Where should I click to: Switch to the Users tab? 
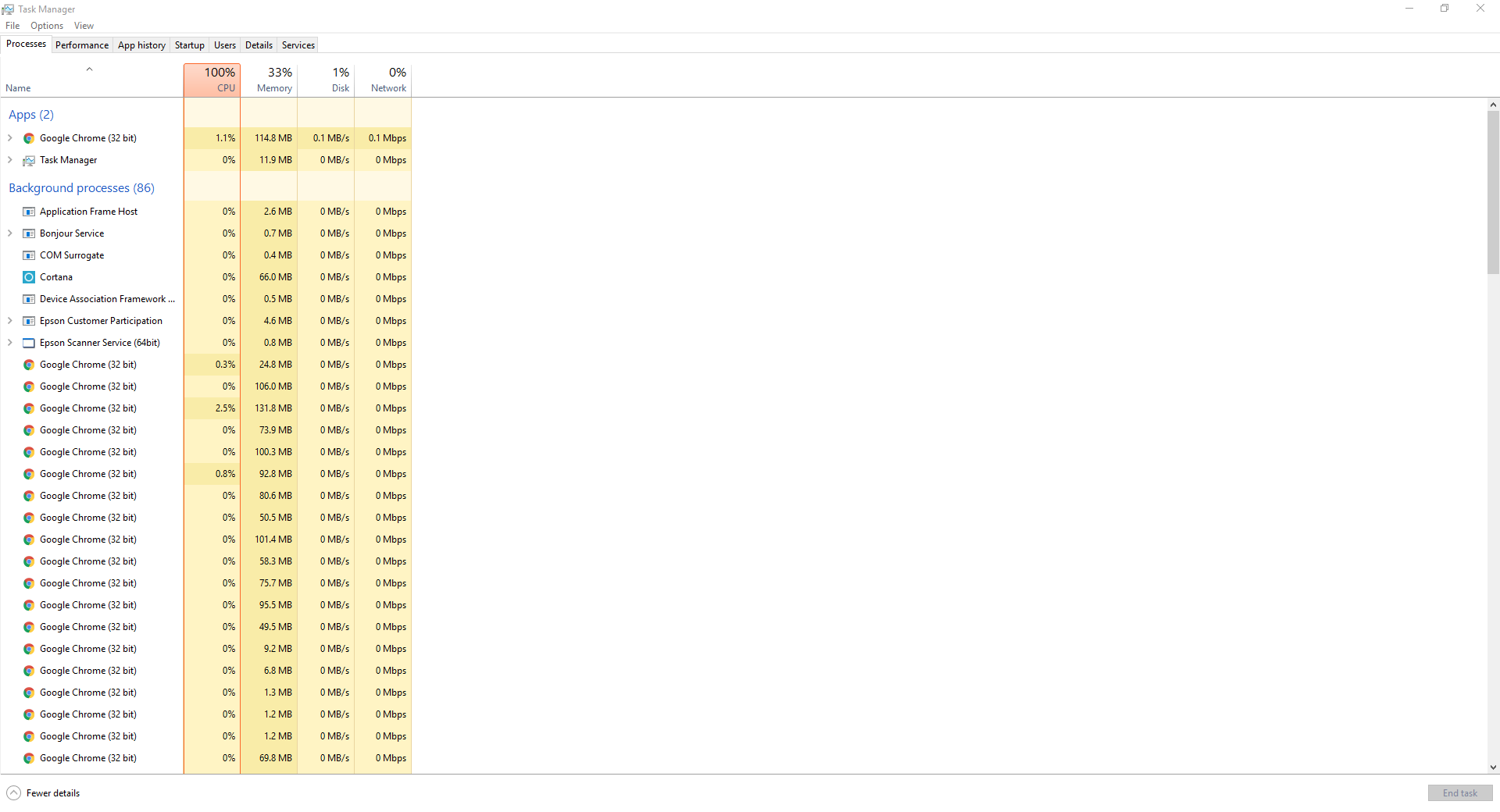click(x=225, y=45)
